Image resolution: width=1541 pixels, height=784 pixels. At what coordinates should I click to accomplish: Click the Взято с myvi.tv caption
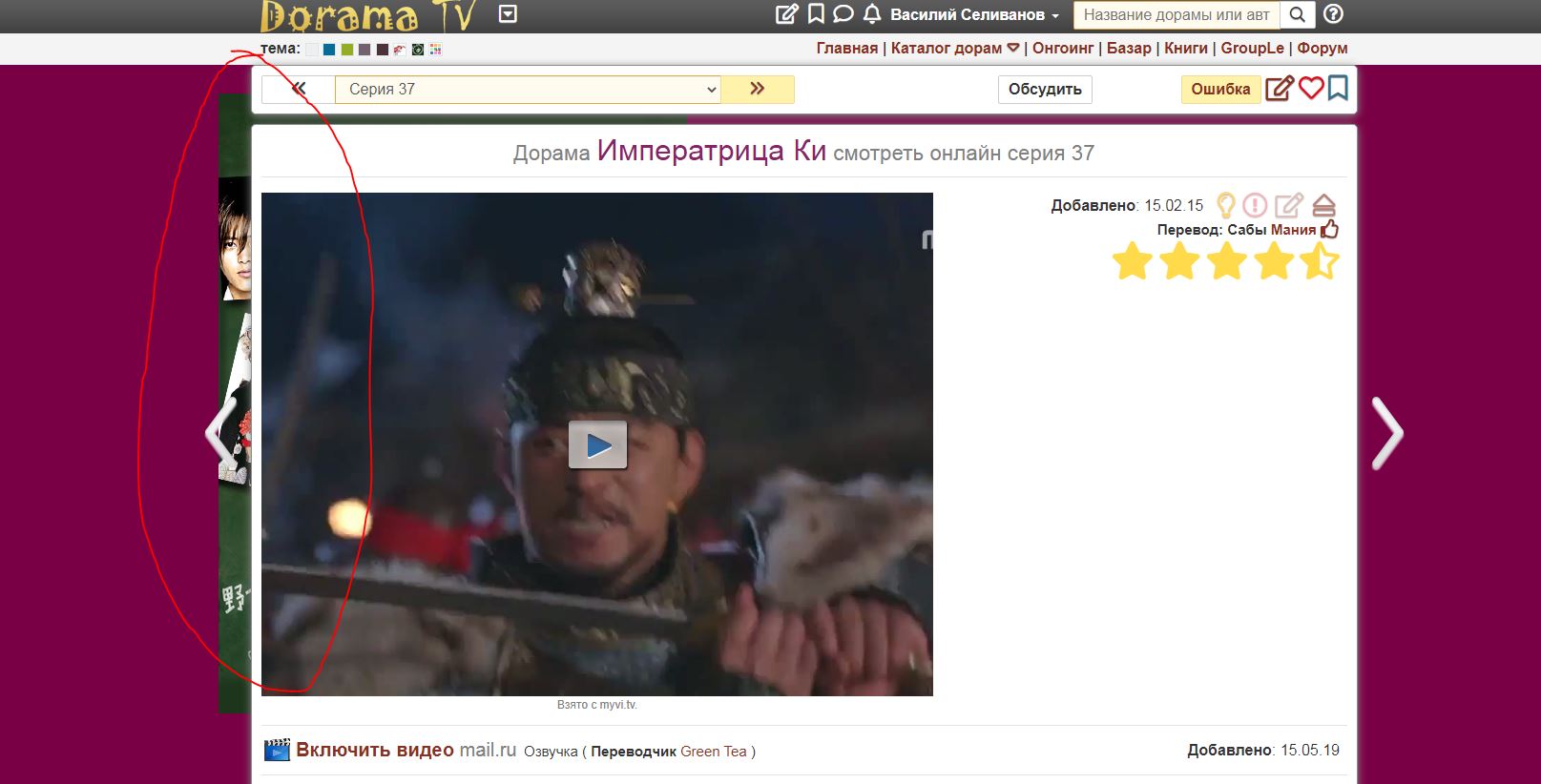point(597,705)
